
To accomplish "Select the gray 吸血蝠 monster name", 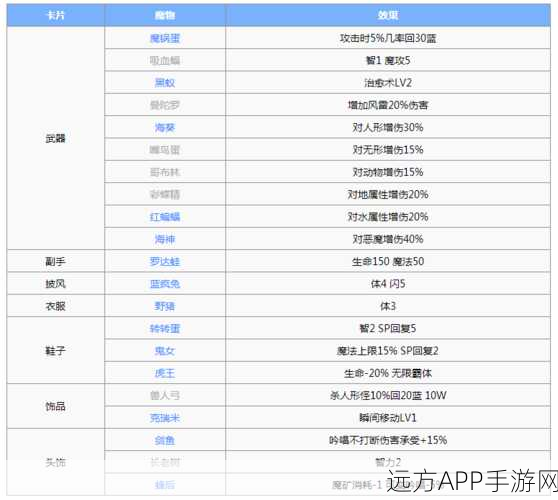I will [165, 60].
